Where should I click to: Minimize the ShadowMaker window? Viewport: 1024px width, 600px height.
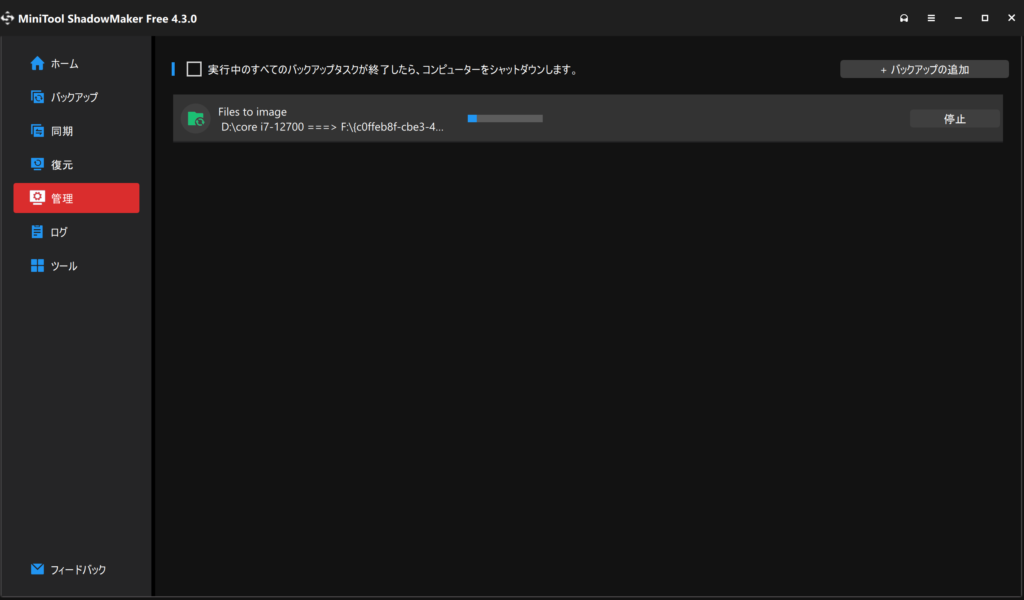point(958,18)
